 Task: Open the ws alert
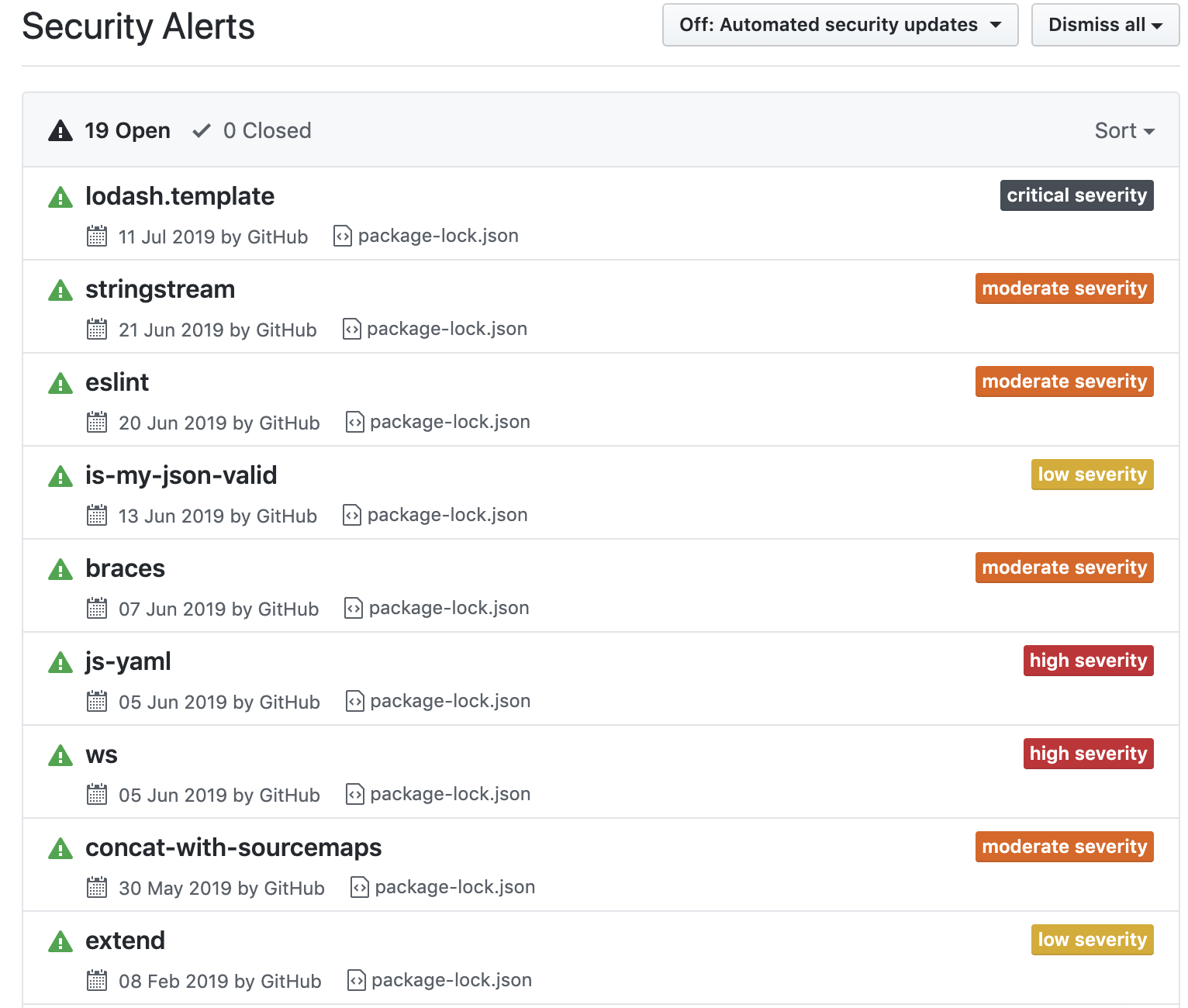tap(102, 754)
